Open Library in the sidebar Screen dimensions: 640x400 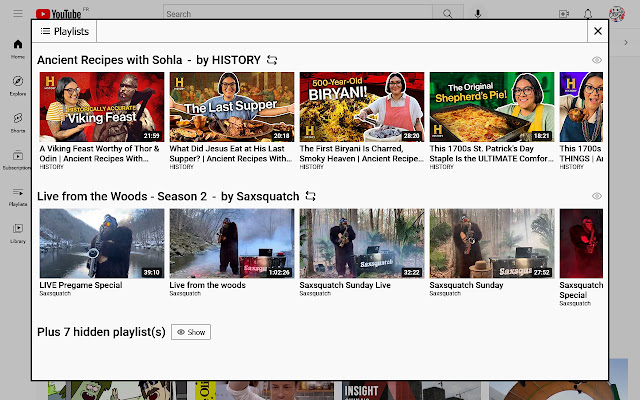point(18,233)
